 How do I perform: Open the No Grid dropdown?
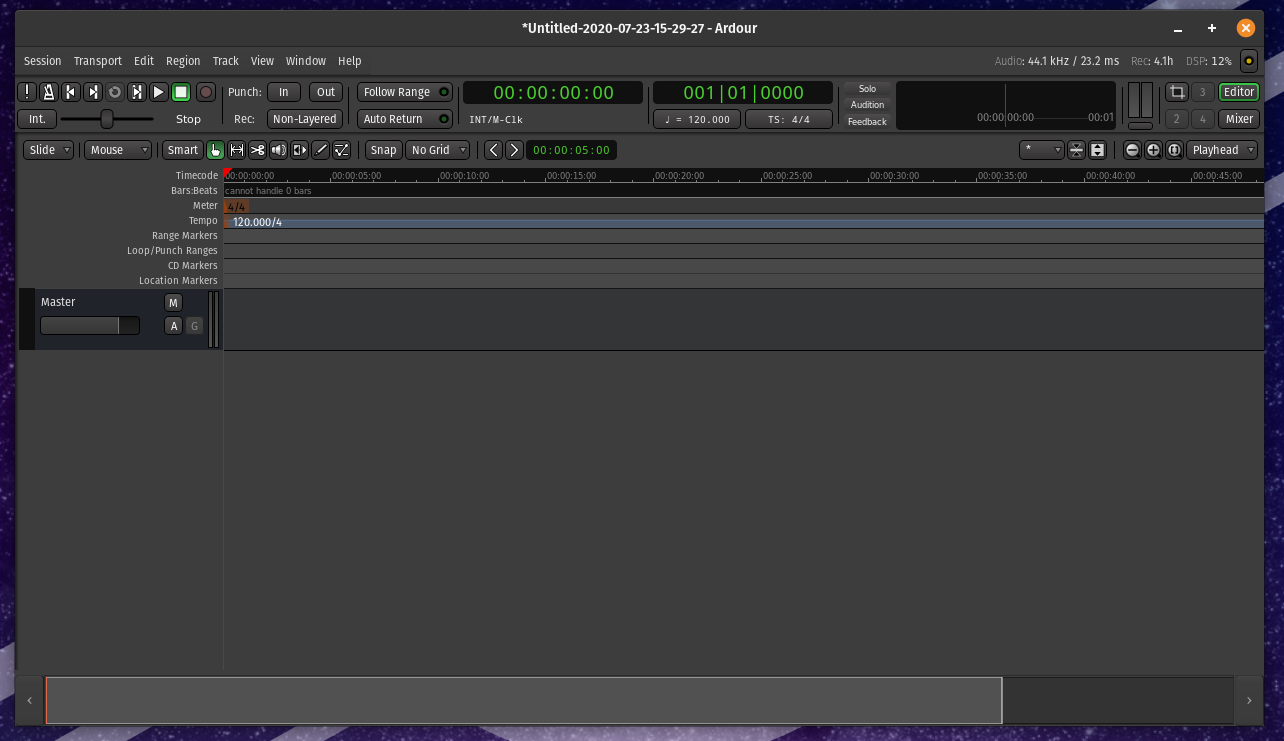(438, 150)
